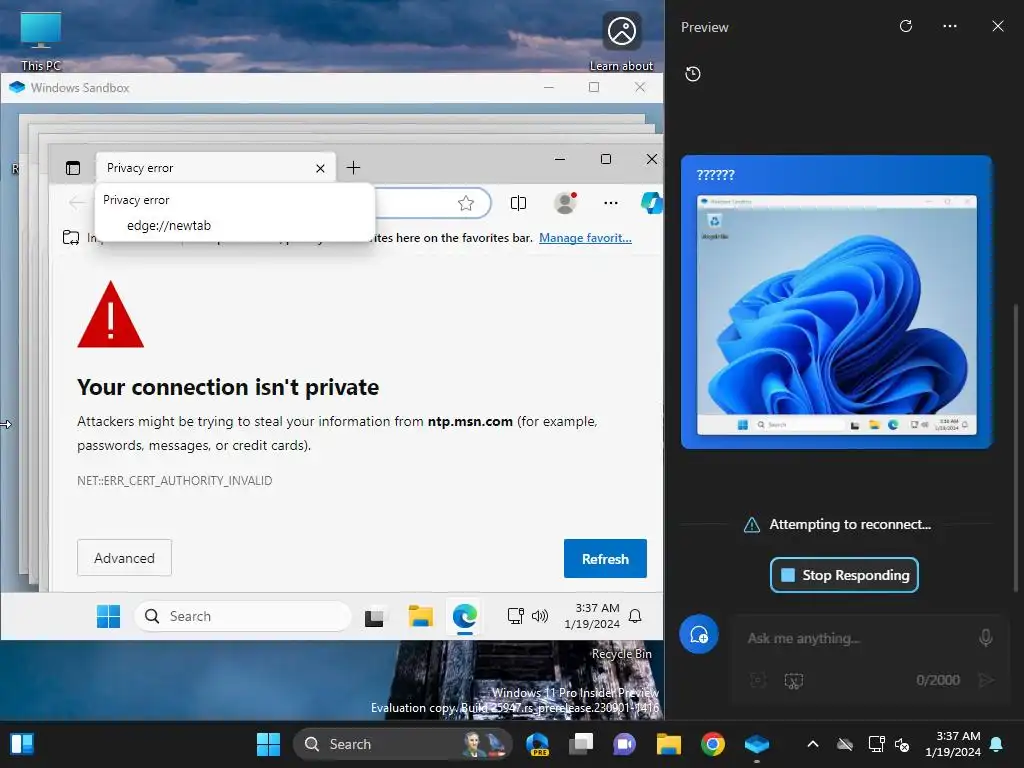The image size is (1024, 768).
Task: Click edge://newtab tooltip text
Action: coord(168,225)
